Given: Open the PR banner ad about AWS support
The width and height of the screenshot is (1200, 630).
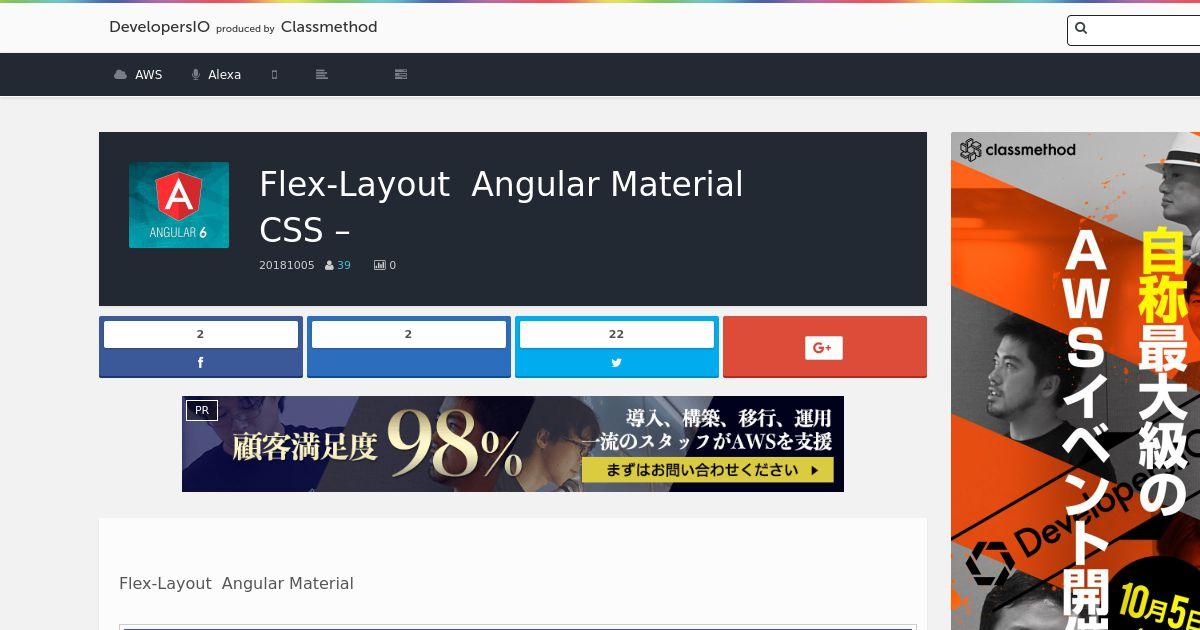Looking at the screenshot, I should click(x=513, y=444).
